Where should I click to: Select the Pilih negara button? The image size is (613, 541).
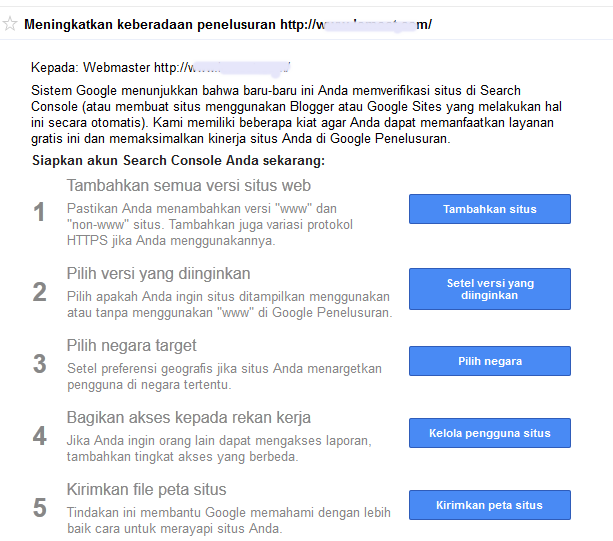pyautogui.click(x=489, y=361)
